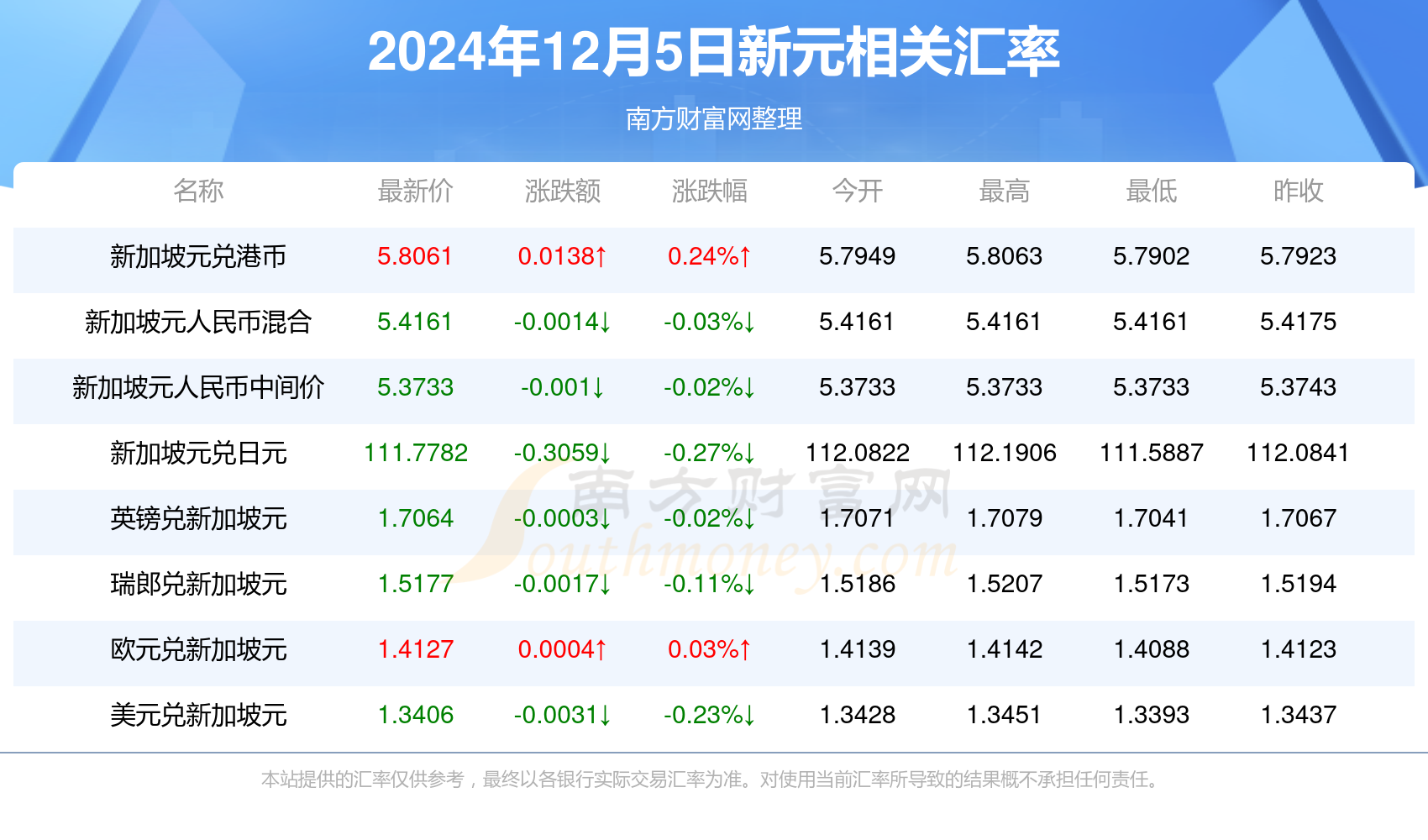Screen dimensions: 1428x840
Task: Click the low value 111.5887
Action: (1152, 453)
